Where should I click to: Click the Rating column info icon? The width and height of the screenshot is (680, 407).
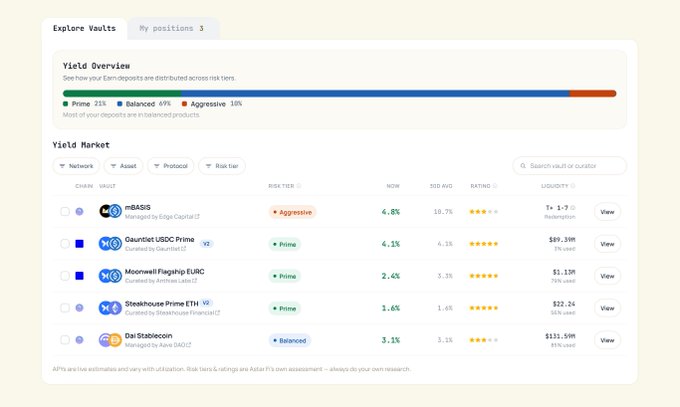495,186
